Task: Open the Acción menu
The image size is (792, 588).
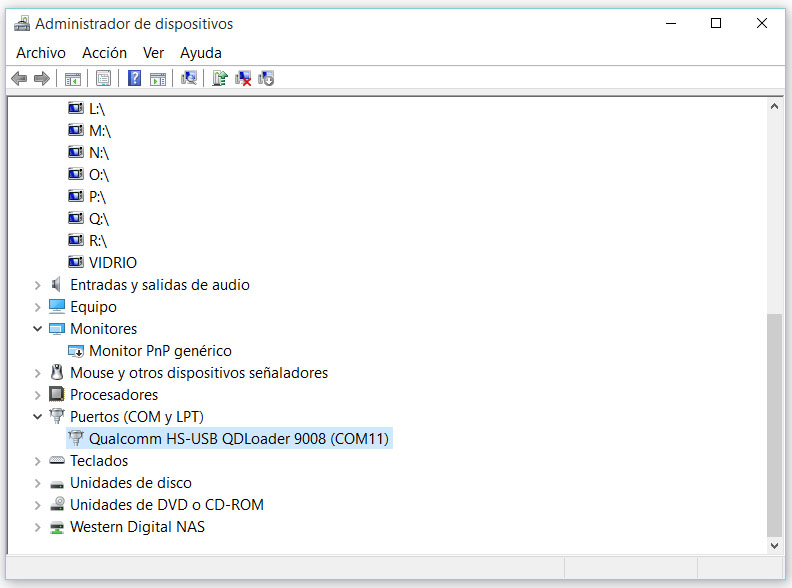Action: [x=104, y=53]
